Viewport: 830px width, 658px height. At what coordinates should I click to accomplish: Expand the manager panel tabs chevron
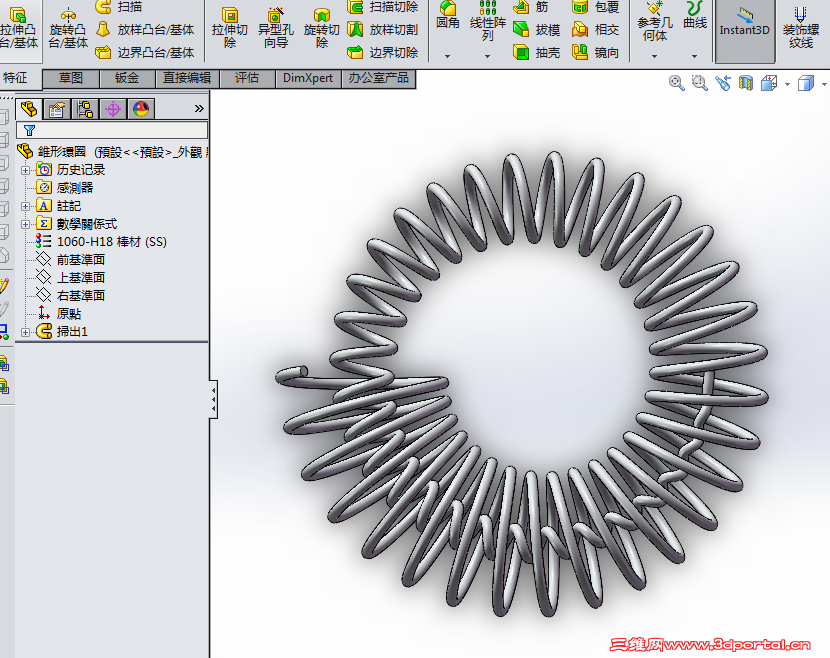pos(199,109)
